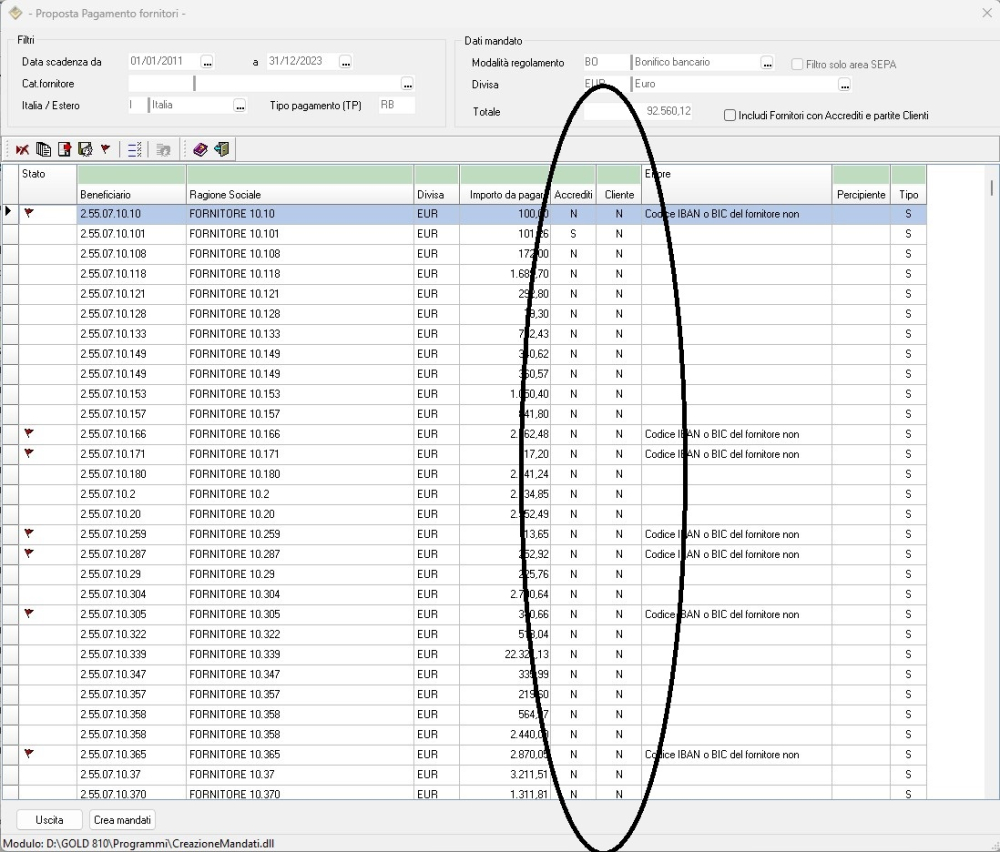Click the red flag toolbar icon
This screenshot has width=1000, height=852.
coord(105,149)
